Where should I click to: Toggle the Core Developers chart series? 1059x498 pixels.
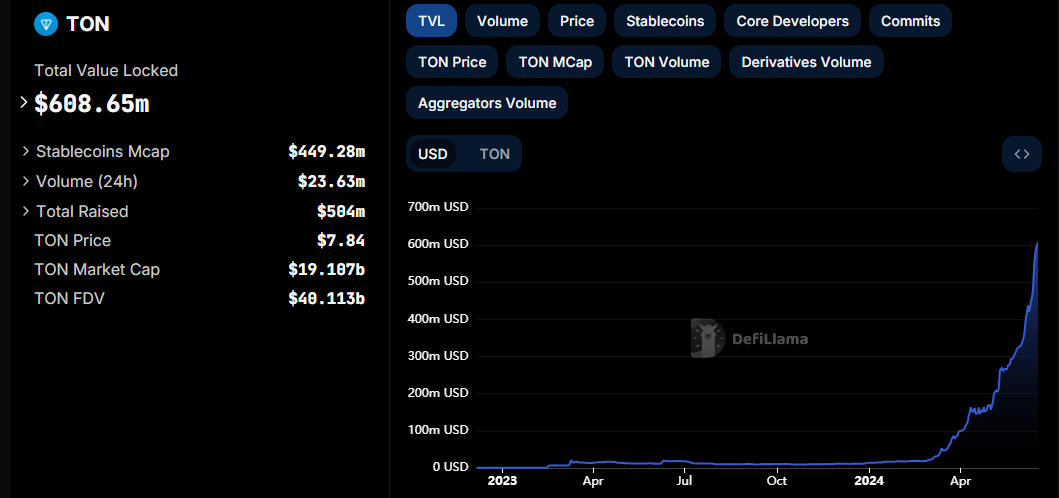coord(792,21)
